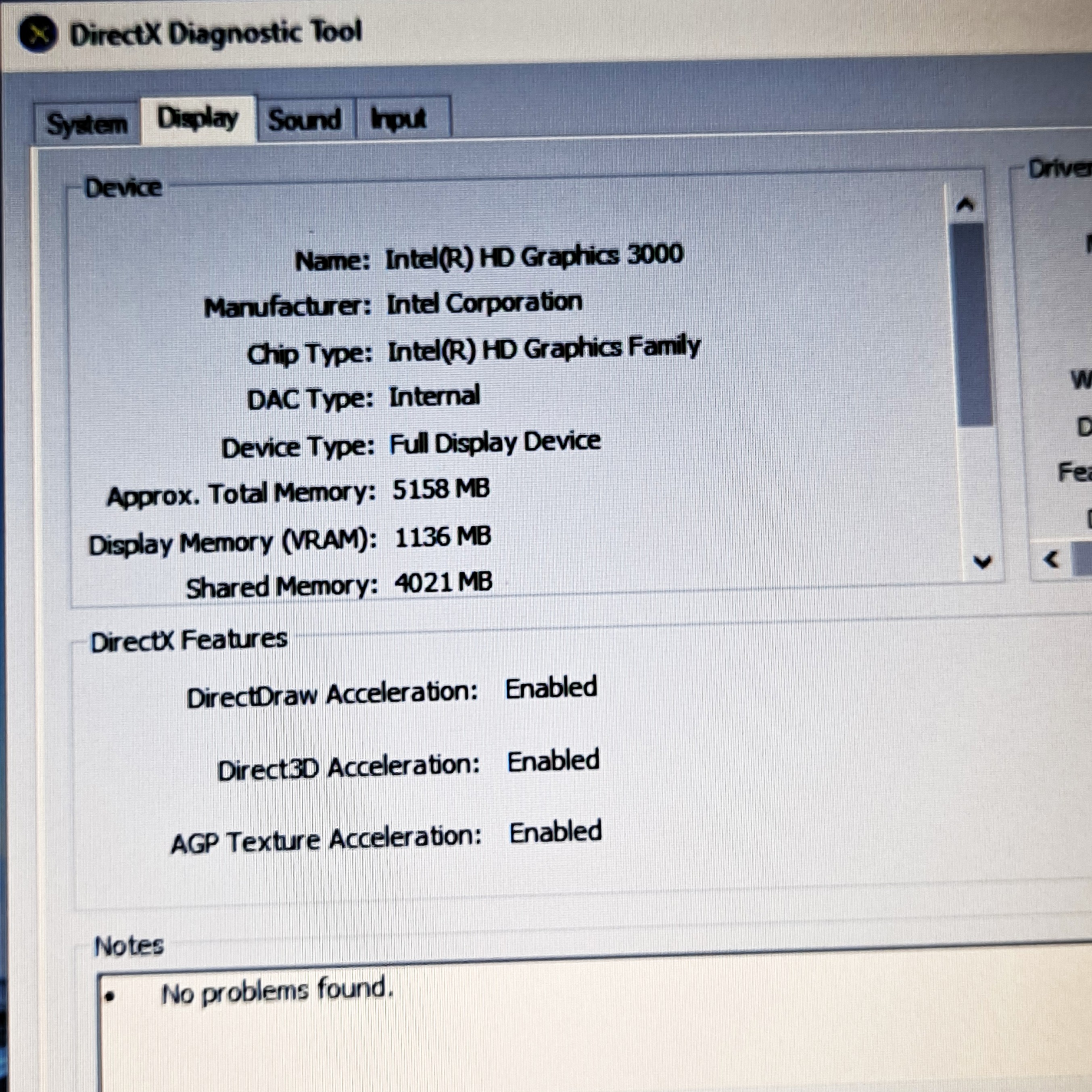This screenshot has height=1092, width=1092.
Task: Click the Name: label
Action: click(332, 261)
